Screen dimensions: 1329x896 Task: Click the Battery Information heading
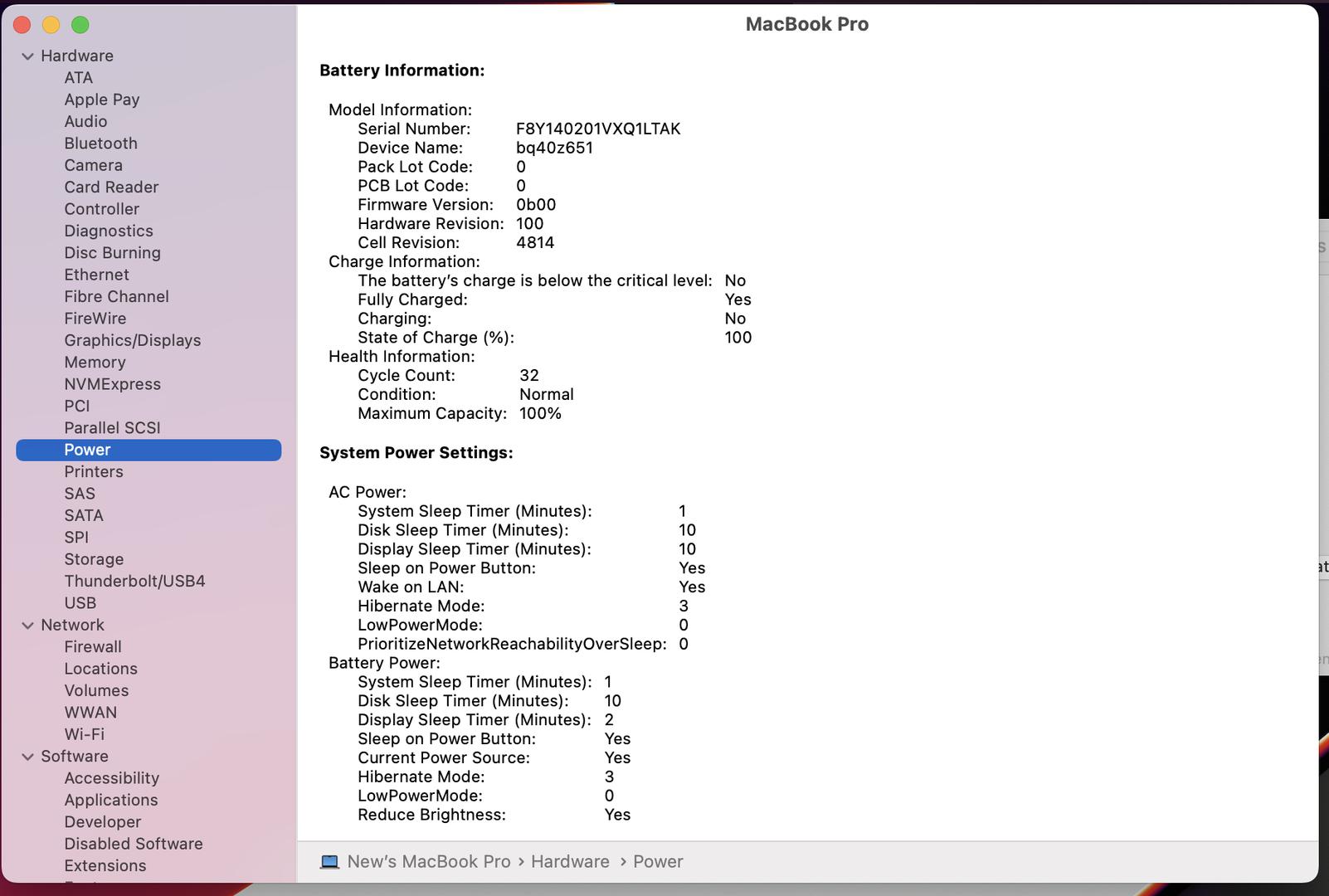click(402, 71)
